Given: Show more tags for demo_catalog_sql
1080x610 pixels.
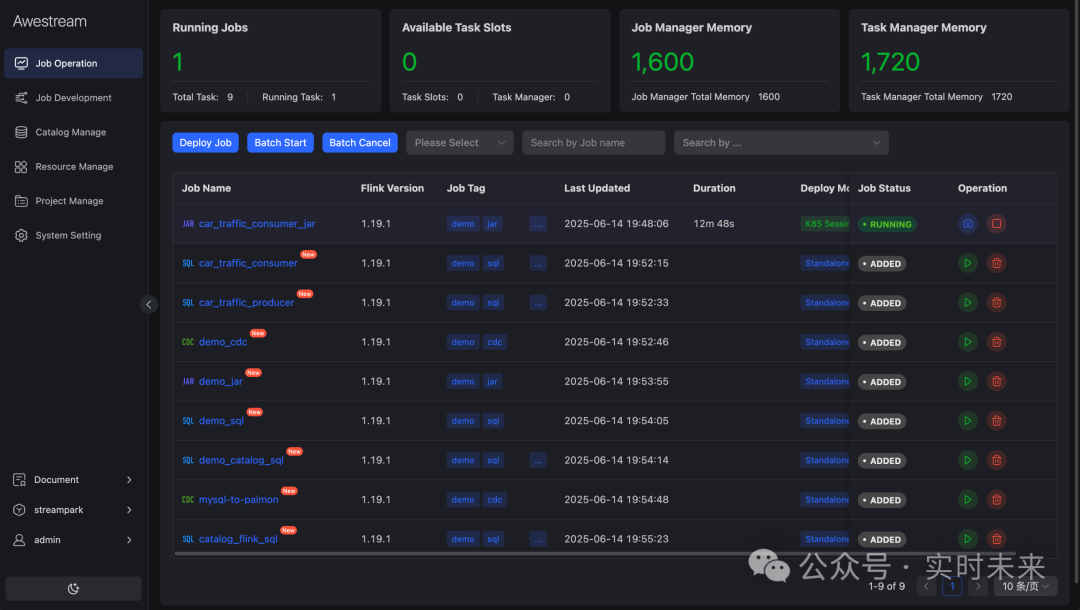Looking at the screenshot, I should click(x=538, y=461).
